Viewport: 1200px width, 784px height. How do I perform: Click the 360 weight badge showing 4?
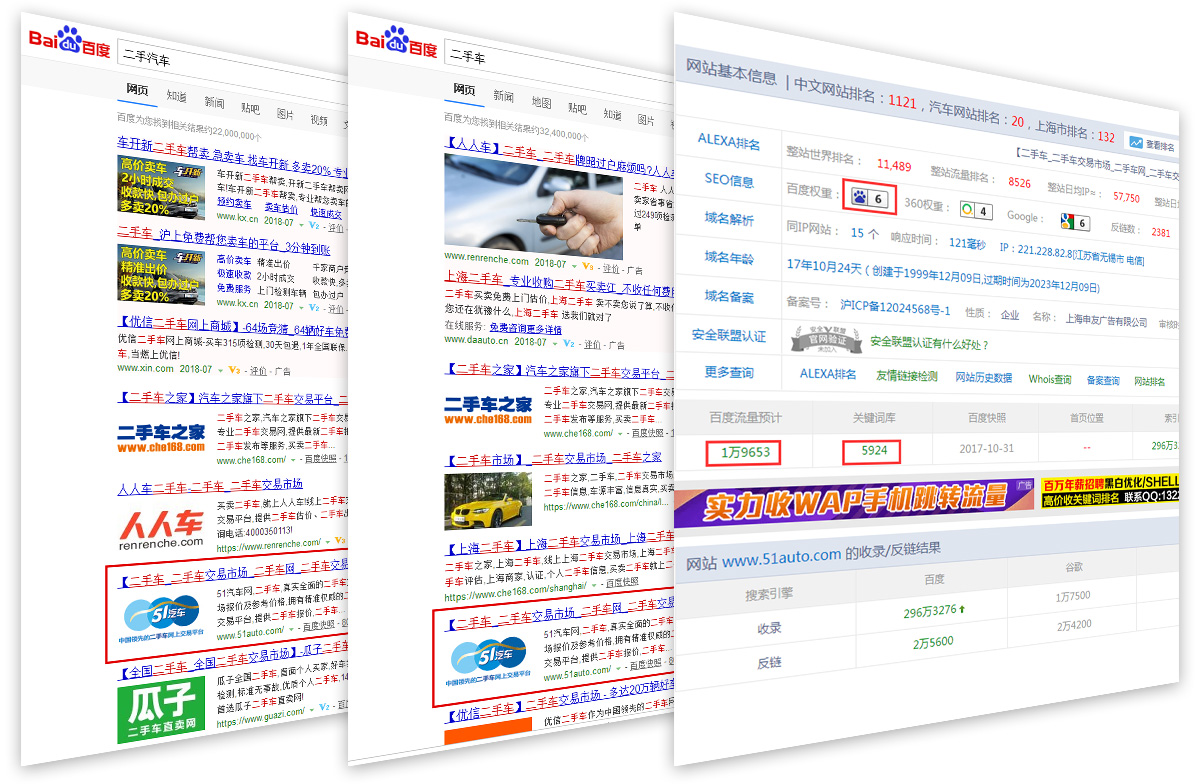tap(974, 211)
